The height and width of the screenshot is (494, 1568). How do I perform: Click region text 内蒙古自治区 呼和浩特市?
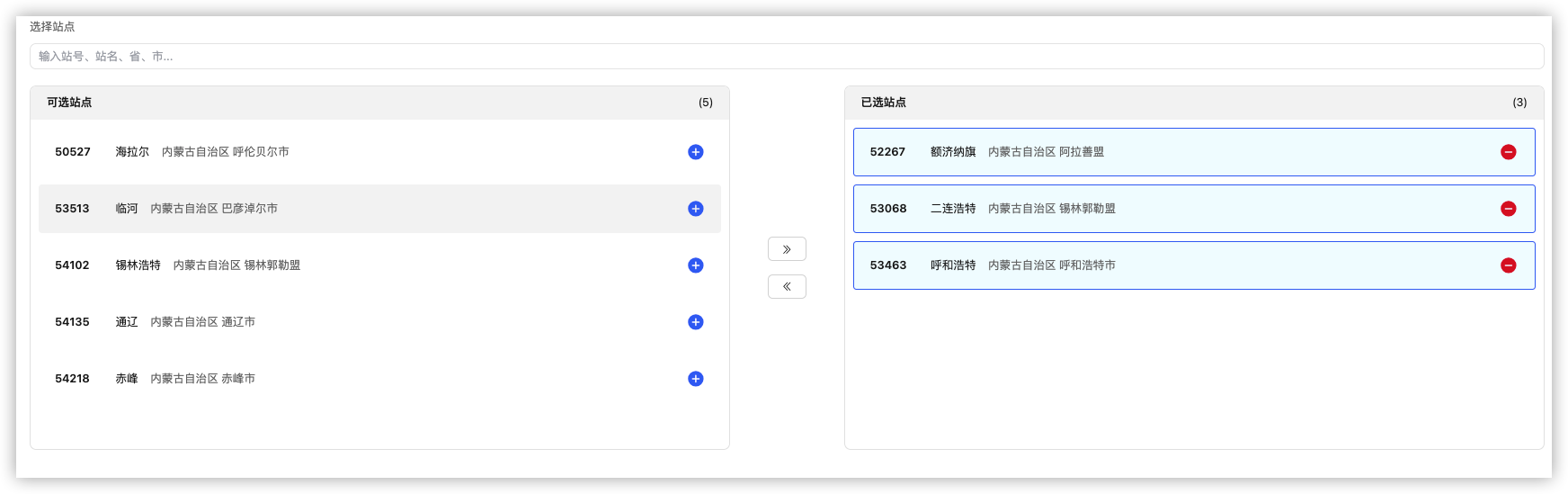(x=1052, y=265)
